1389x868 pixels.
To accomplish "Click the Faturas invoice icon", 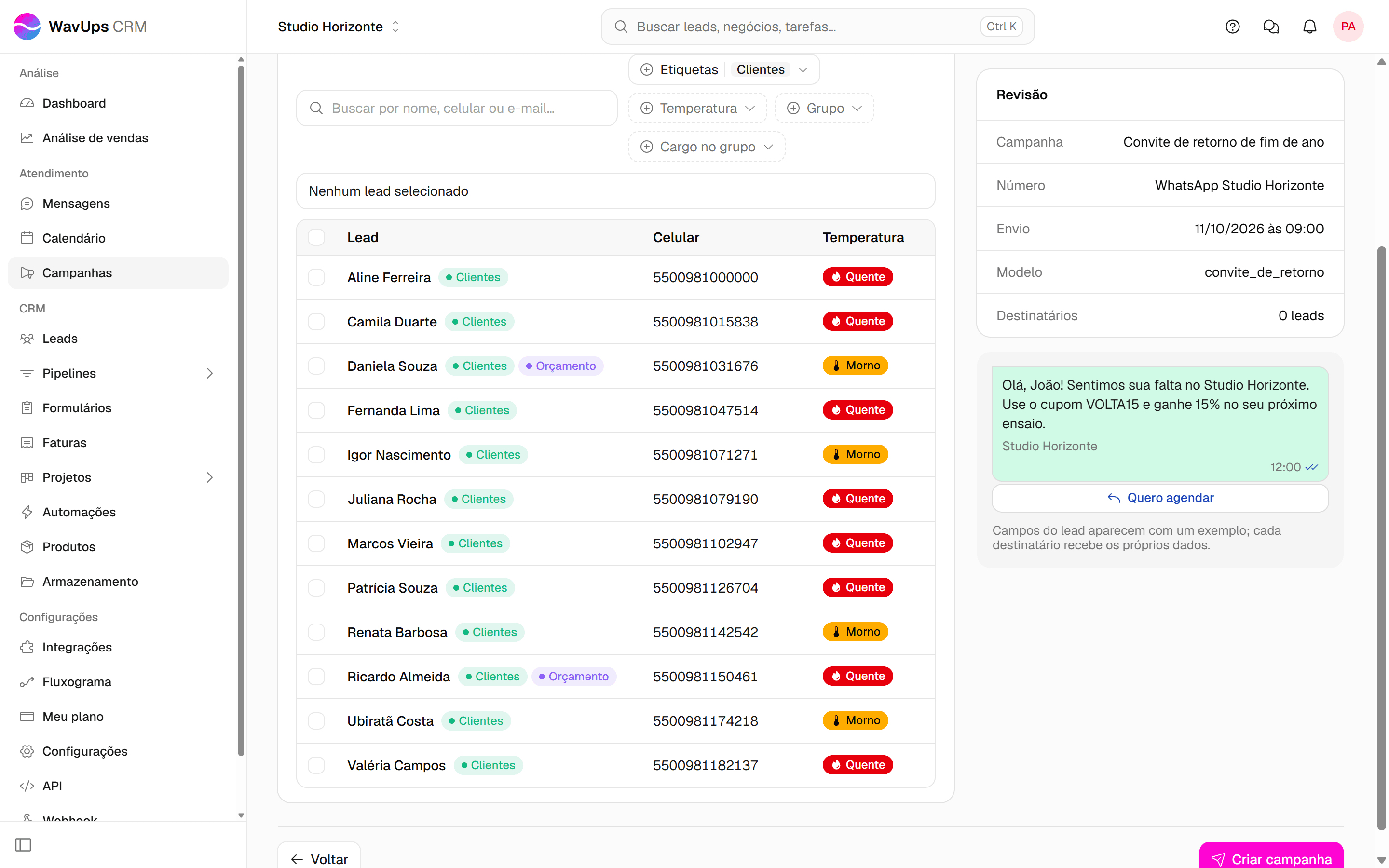I will 27,443.
